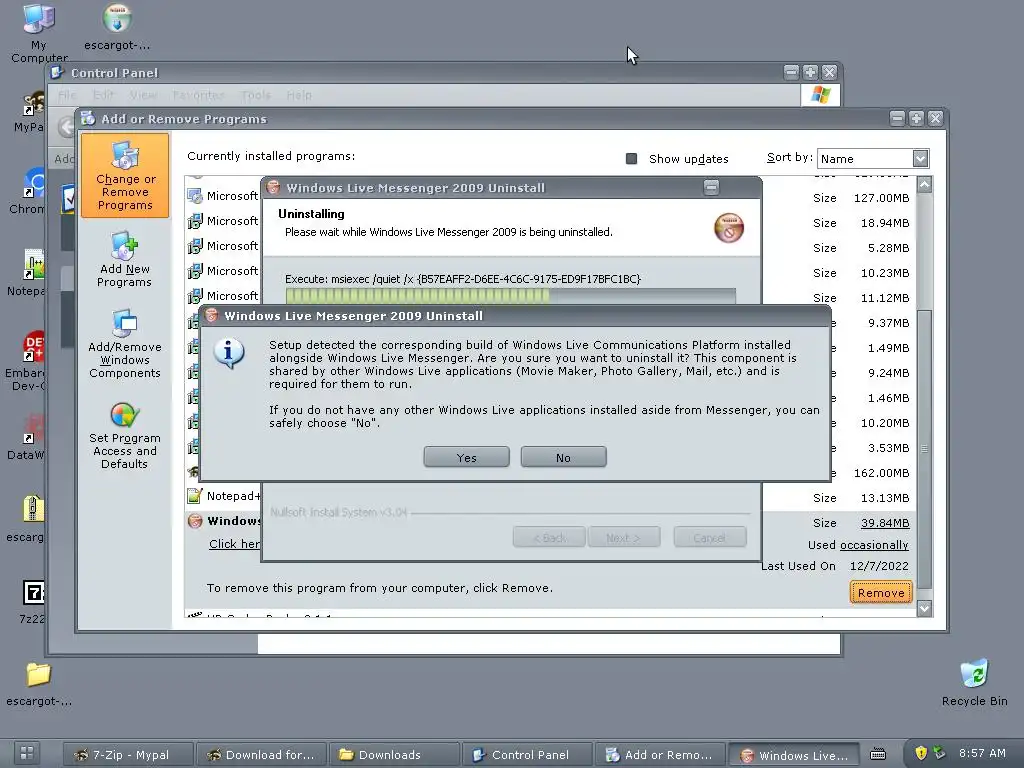Click Yes in the uninstall confirmation dialog
The image size is (1024, 768).
[x=466, y=458]
